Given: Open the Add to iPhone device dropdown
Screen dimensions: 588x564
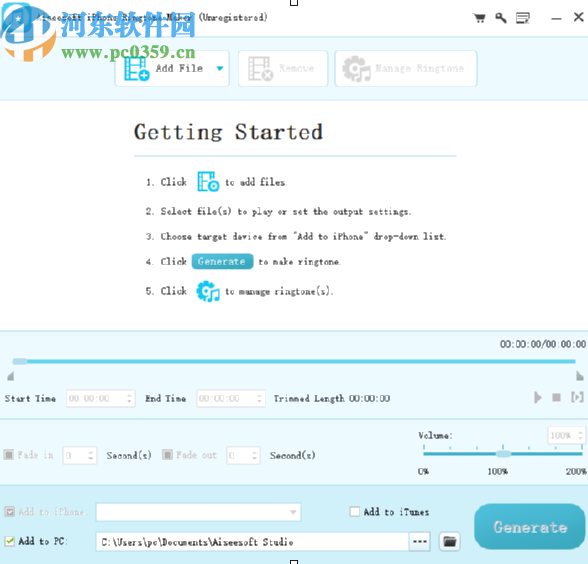Looking at the screenshot, I should 198,512.
